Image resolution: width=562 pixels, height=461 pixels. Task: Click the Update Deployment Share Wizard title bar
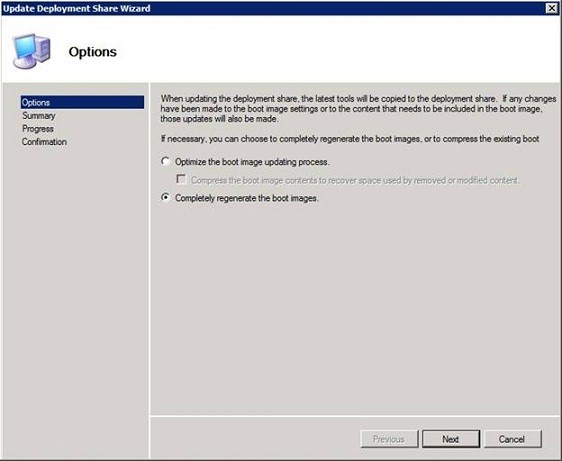[x=272, y=8]
